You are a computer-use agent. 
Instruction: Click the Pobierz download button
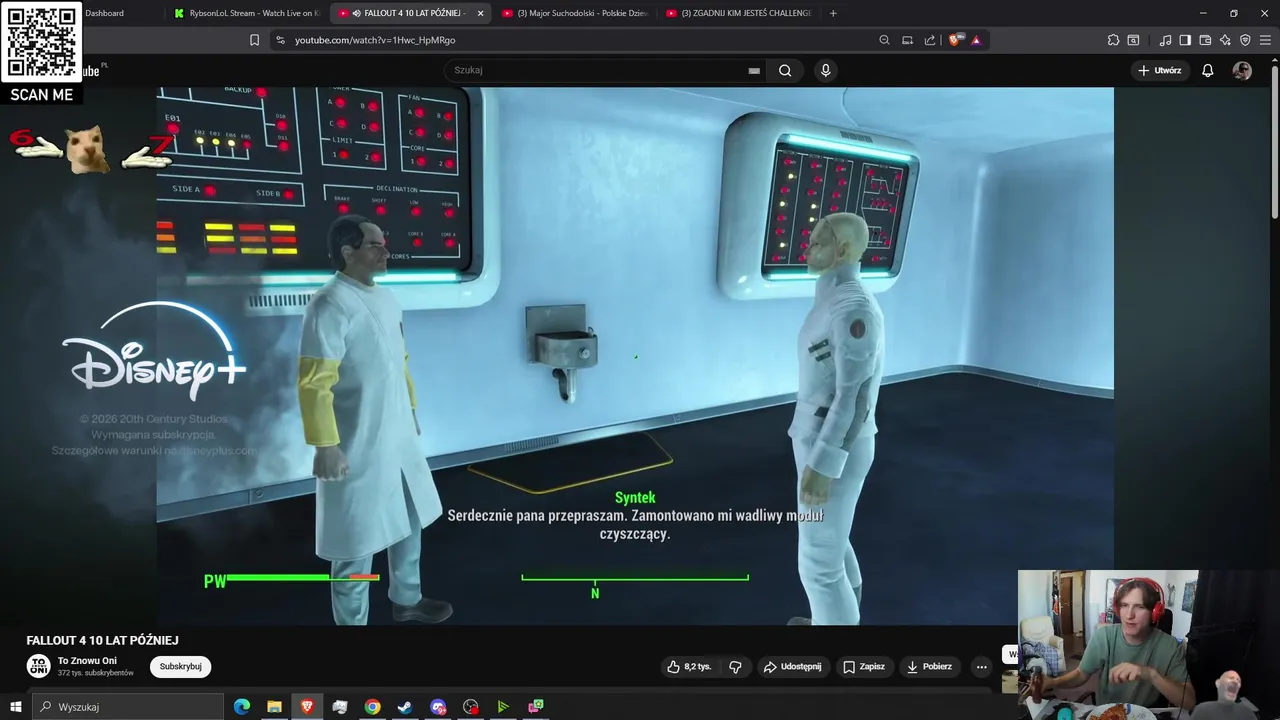[x=928, y=666]
